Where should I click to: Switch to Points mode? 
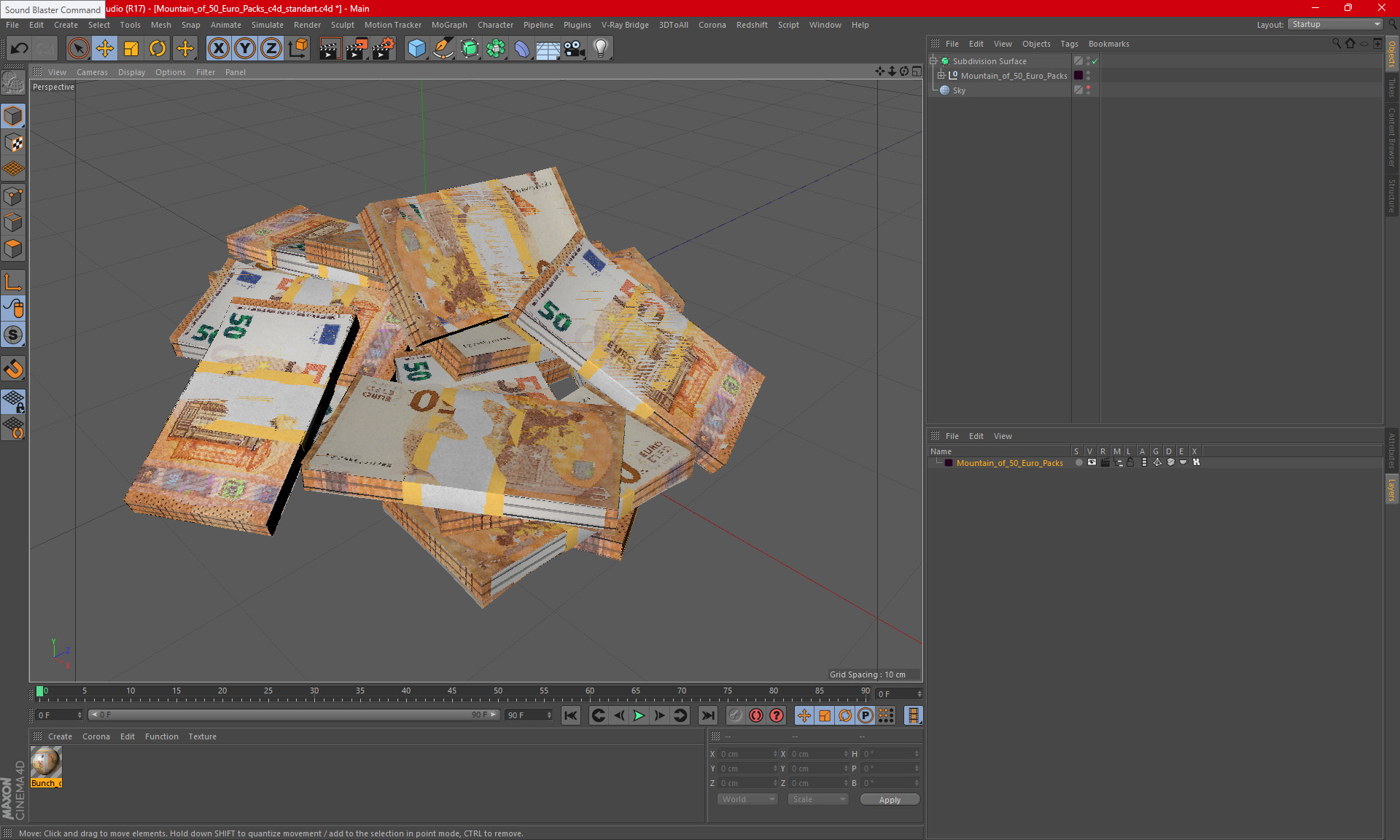14,196
